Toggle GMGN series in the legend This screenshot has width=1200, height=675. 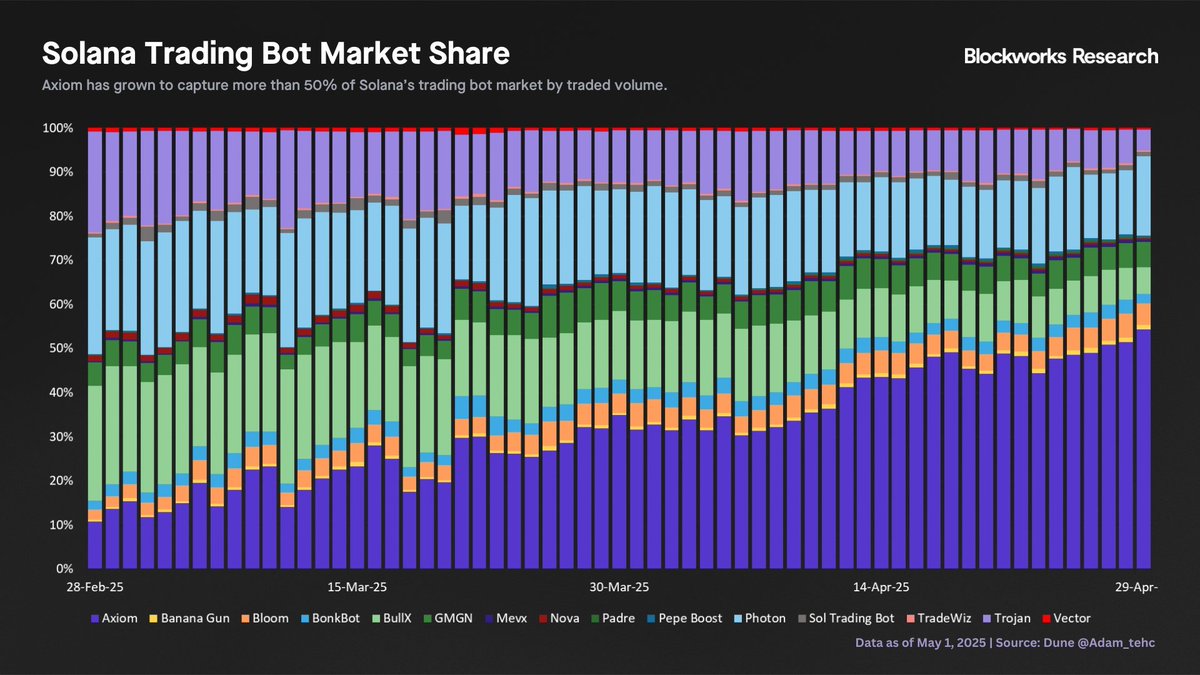(x=448, y=619)
